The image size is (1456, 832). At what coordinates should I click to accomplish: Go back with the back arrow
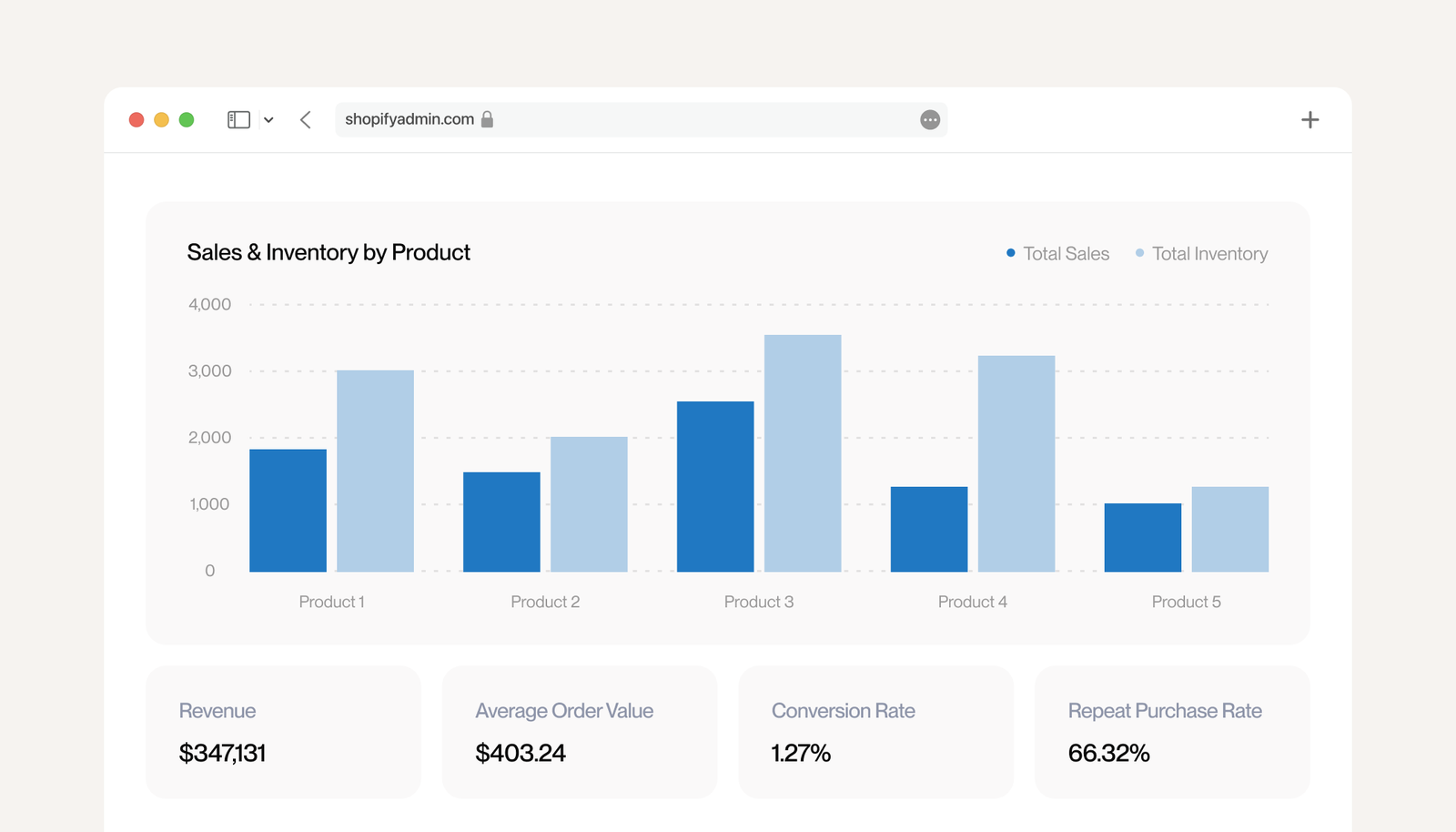pyautogui.click(x=306, y=119)
